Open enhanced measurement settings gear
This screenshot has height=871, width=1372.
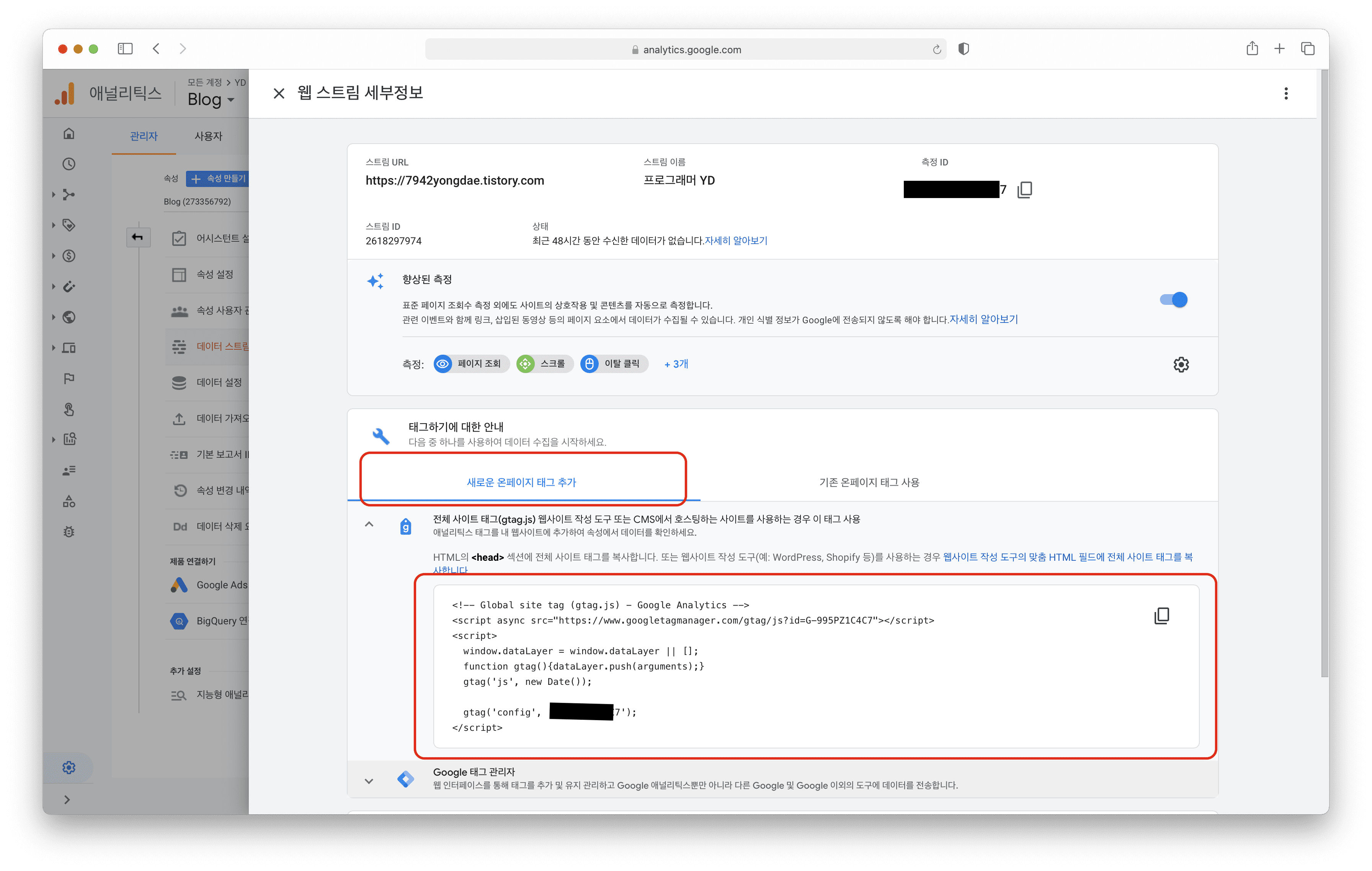click(x=1181, y=364)
